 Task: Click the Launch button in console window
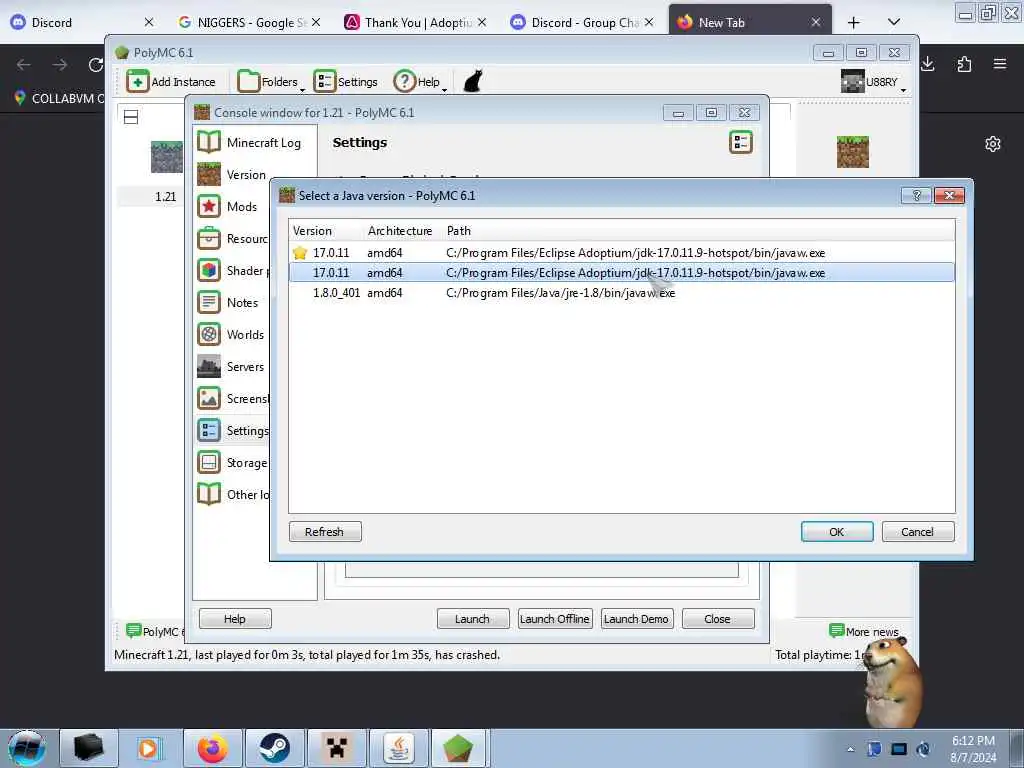[x=473, y=618]
